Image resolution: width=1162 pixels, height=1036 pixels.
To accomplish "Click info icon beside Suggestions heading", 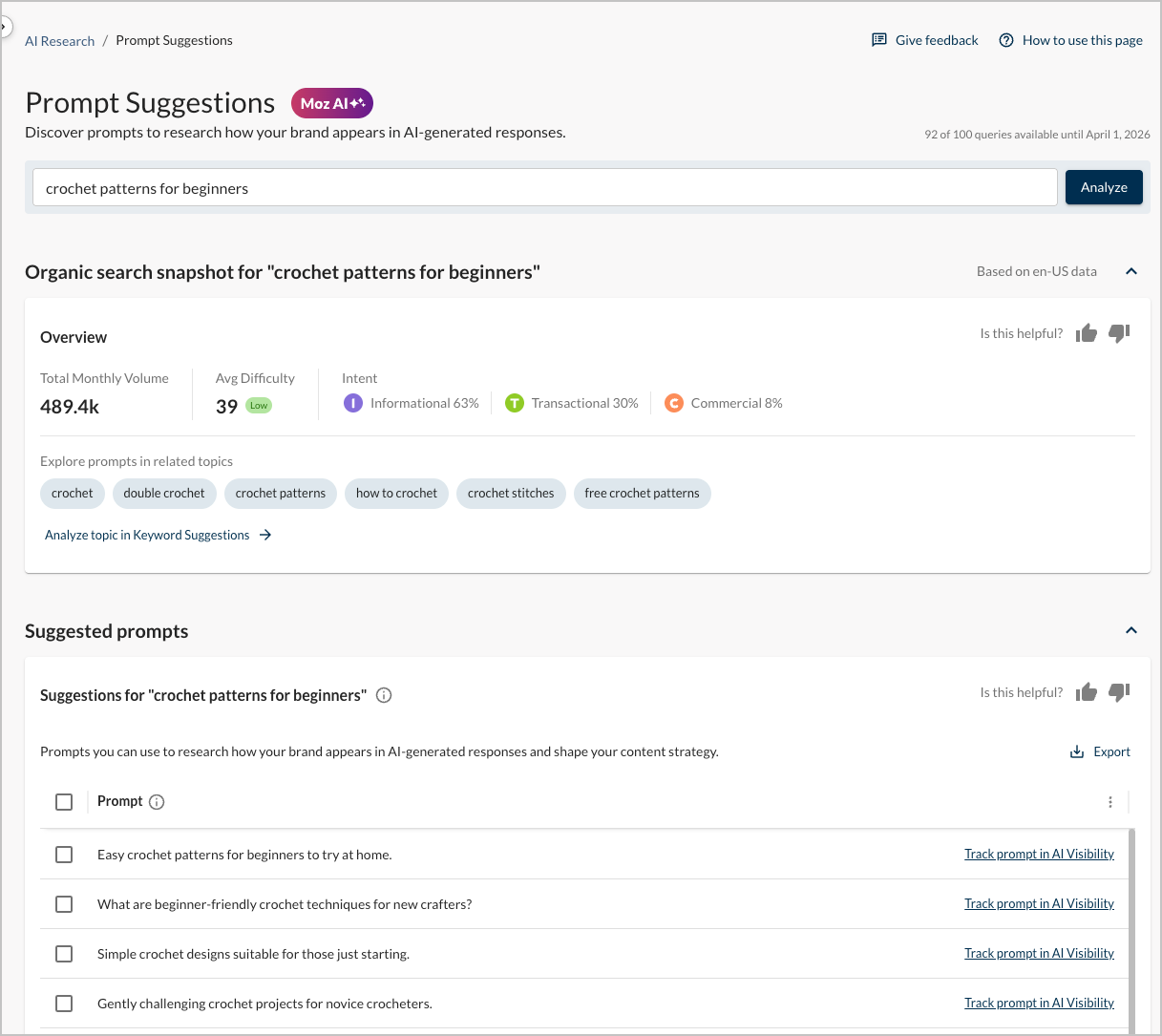I will tap(384, 695).
